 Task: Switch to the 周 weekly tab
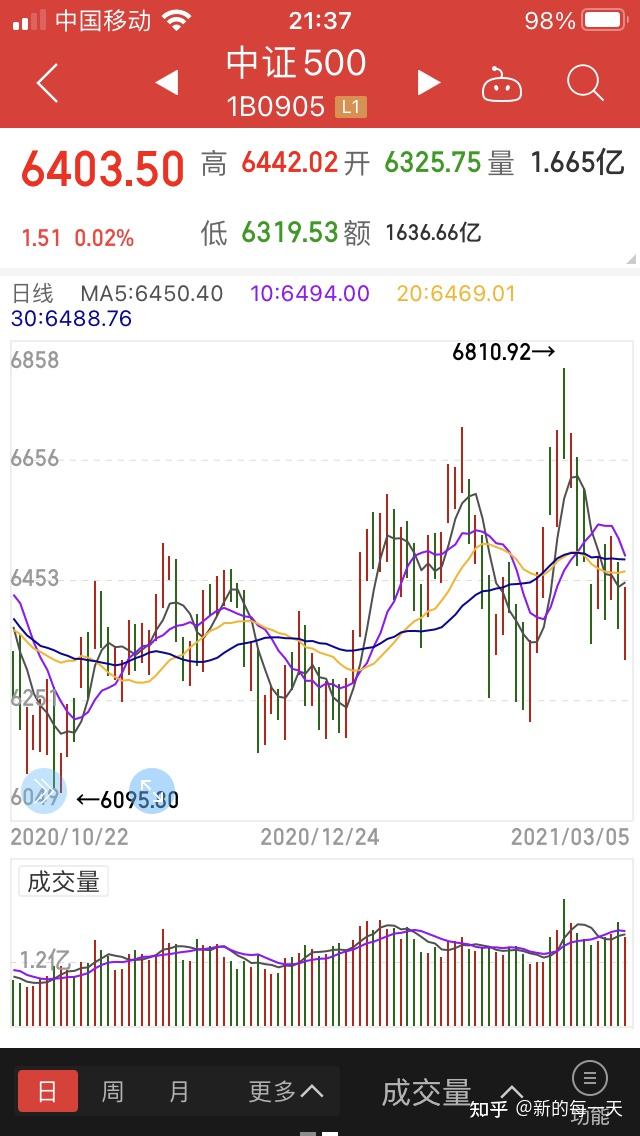[x=112, y=1091]
